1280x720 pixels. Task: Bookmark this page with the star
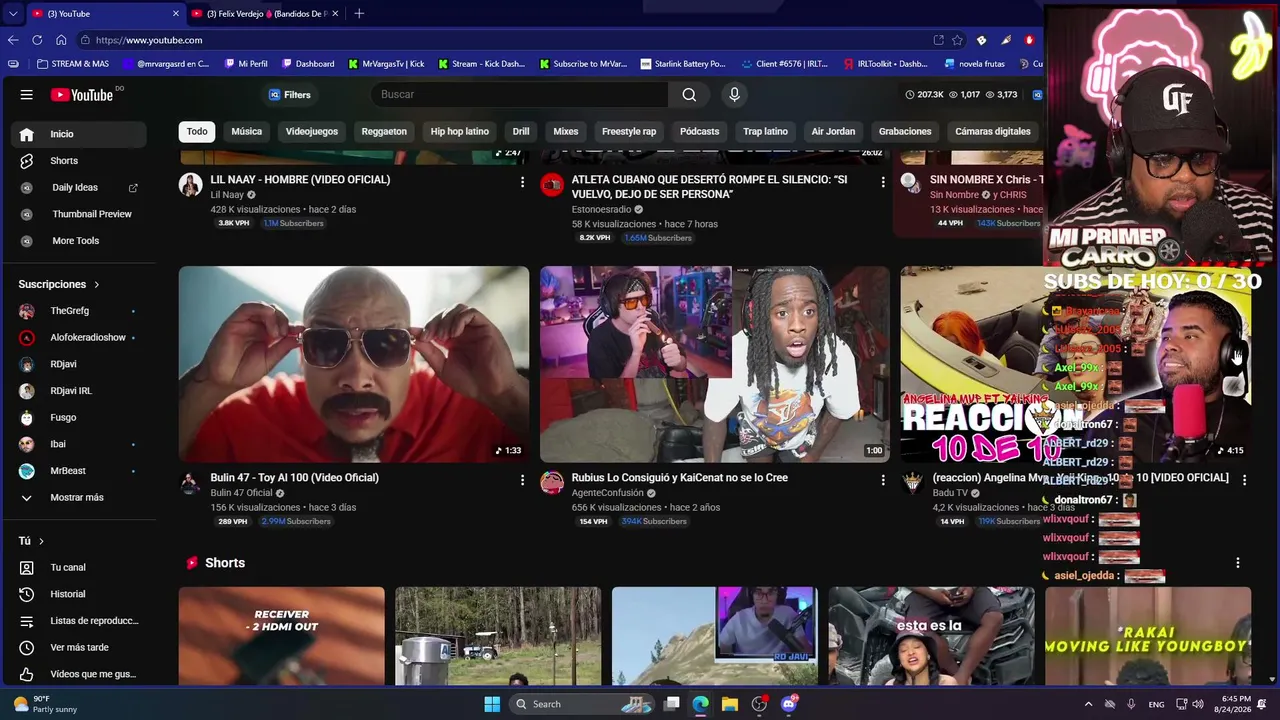[x=957, y=40]
